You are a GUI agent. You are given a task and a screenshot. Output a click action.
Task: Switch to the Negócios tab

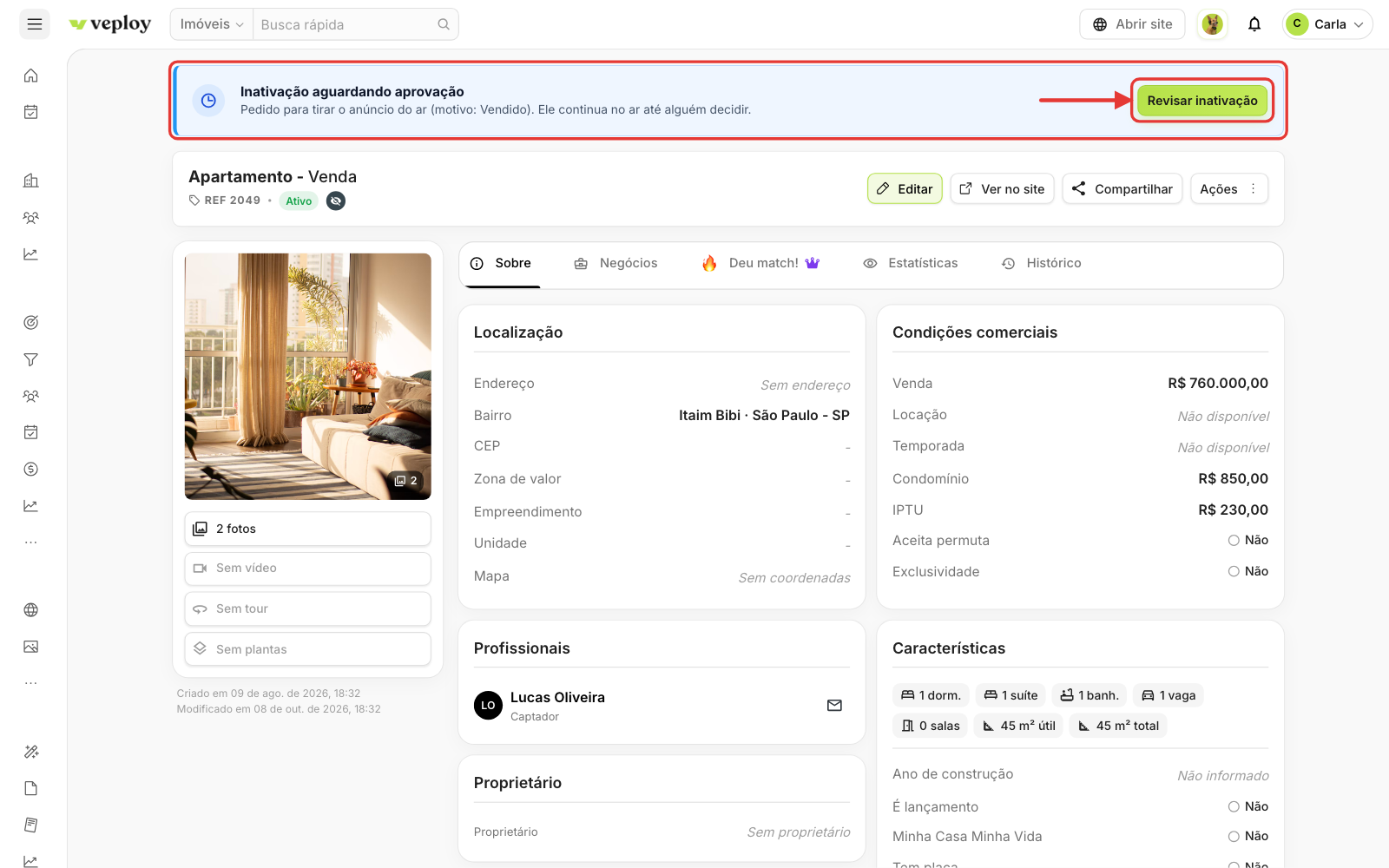(x=616, y=263)
